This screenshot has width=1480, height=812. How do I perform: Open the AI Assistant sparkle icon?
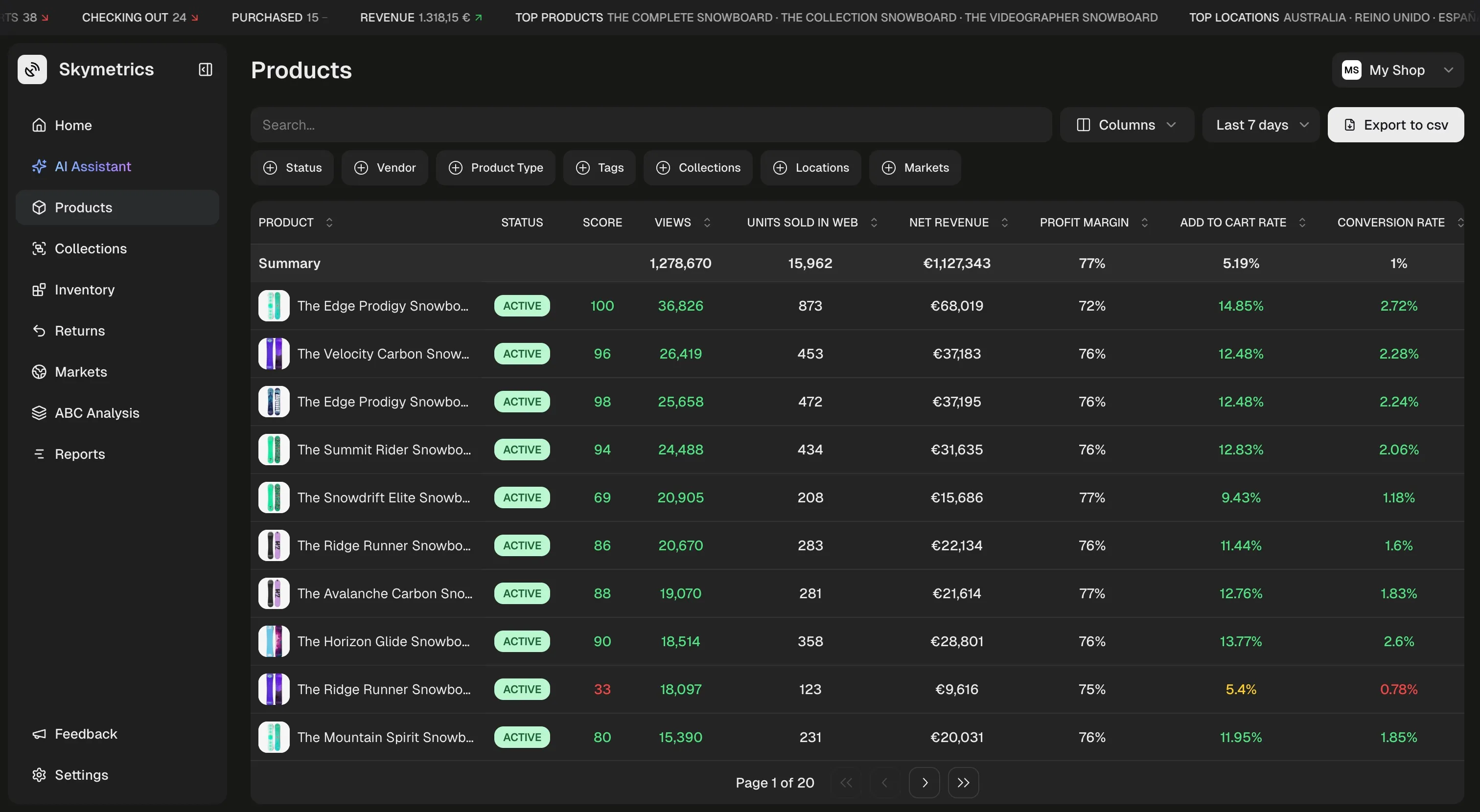click(x=39, y=166)
